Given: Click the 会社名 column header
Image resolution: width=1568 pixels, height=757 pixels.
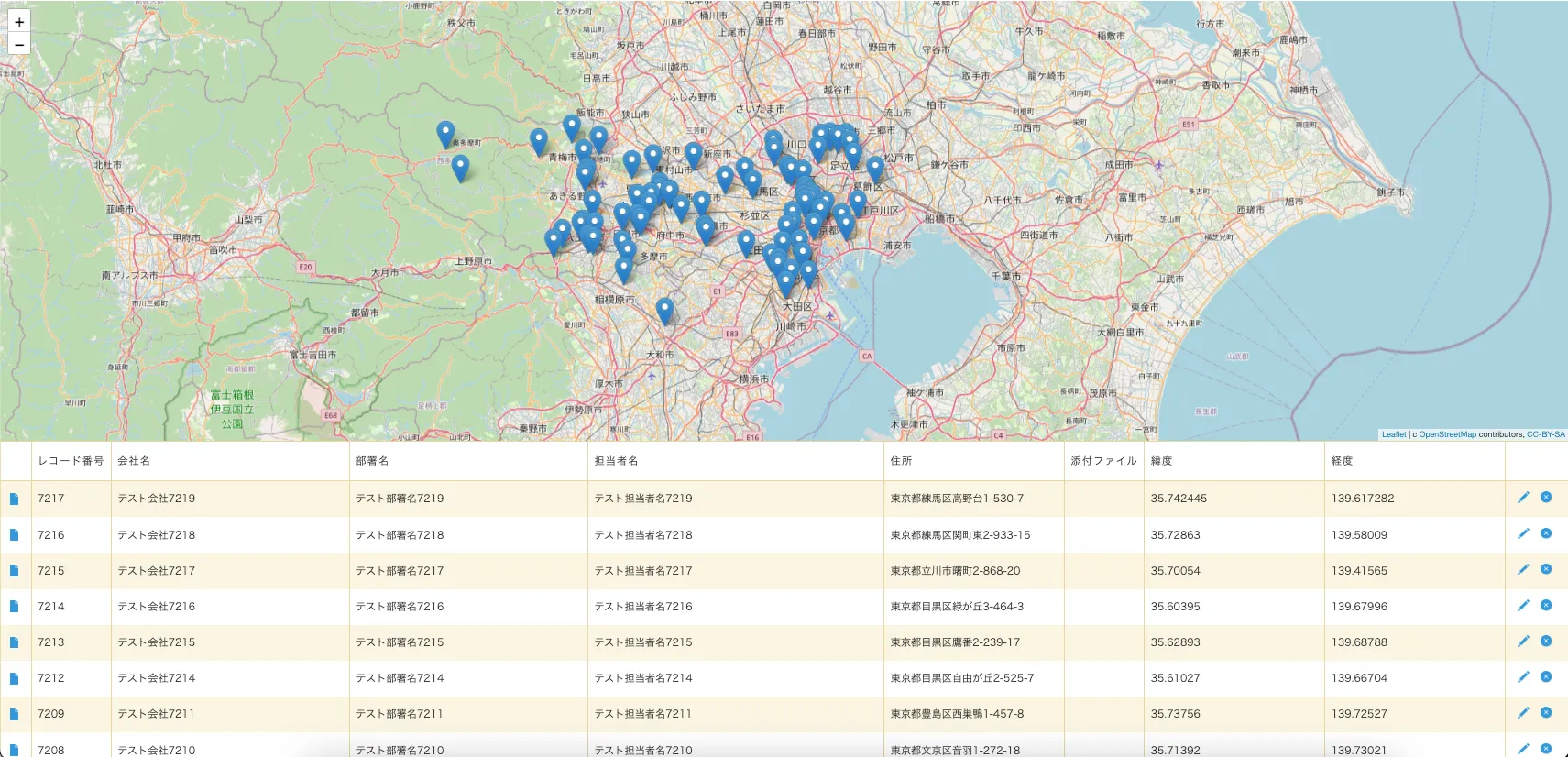Looking at the screenshot, I should [x=134, y=461].
